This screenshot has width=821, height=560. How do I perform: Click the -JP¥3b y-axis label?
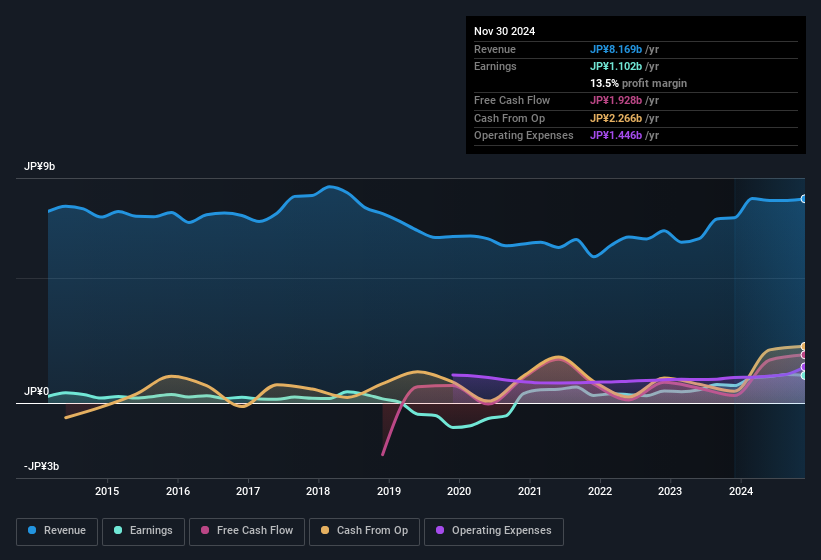[x=41, y=466]
